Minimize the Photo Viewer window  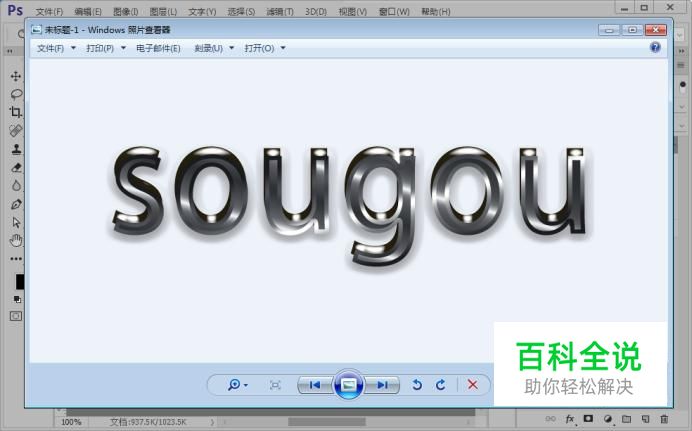(609, 30)
